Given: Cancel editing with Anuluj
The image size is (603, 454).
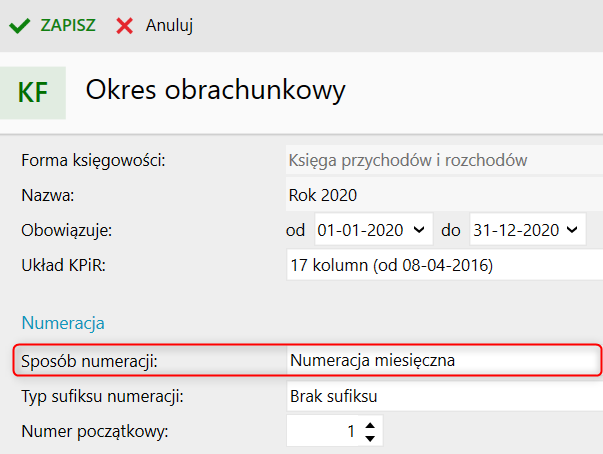Looking at the screenshot, I should point(169,26).
